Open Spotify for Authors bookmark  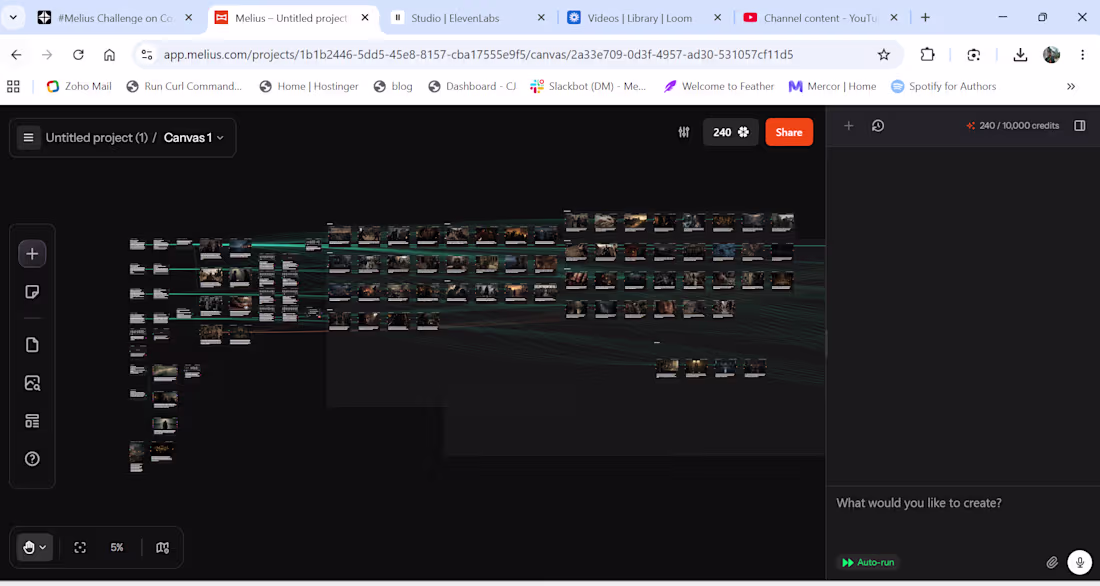(x=944, y=86)
